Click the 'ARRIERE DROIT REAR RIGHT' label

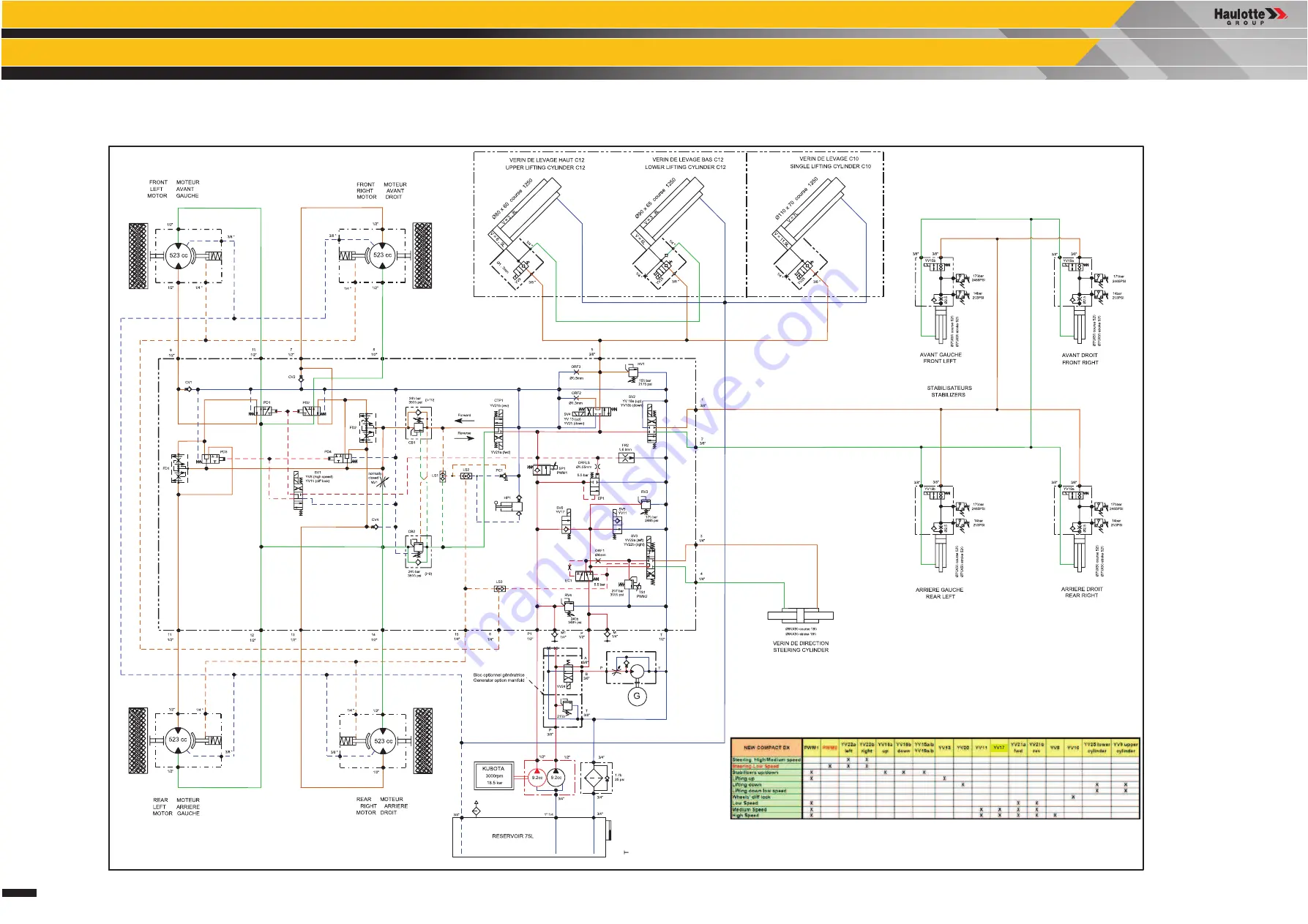click(1082, 593)
